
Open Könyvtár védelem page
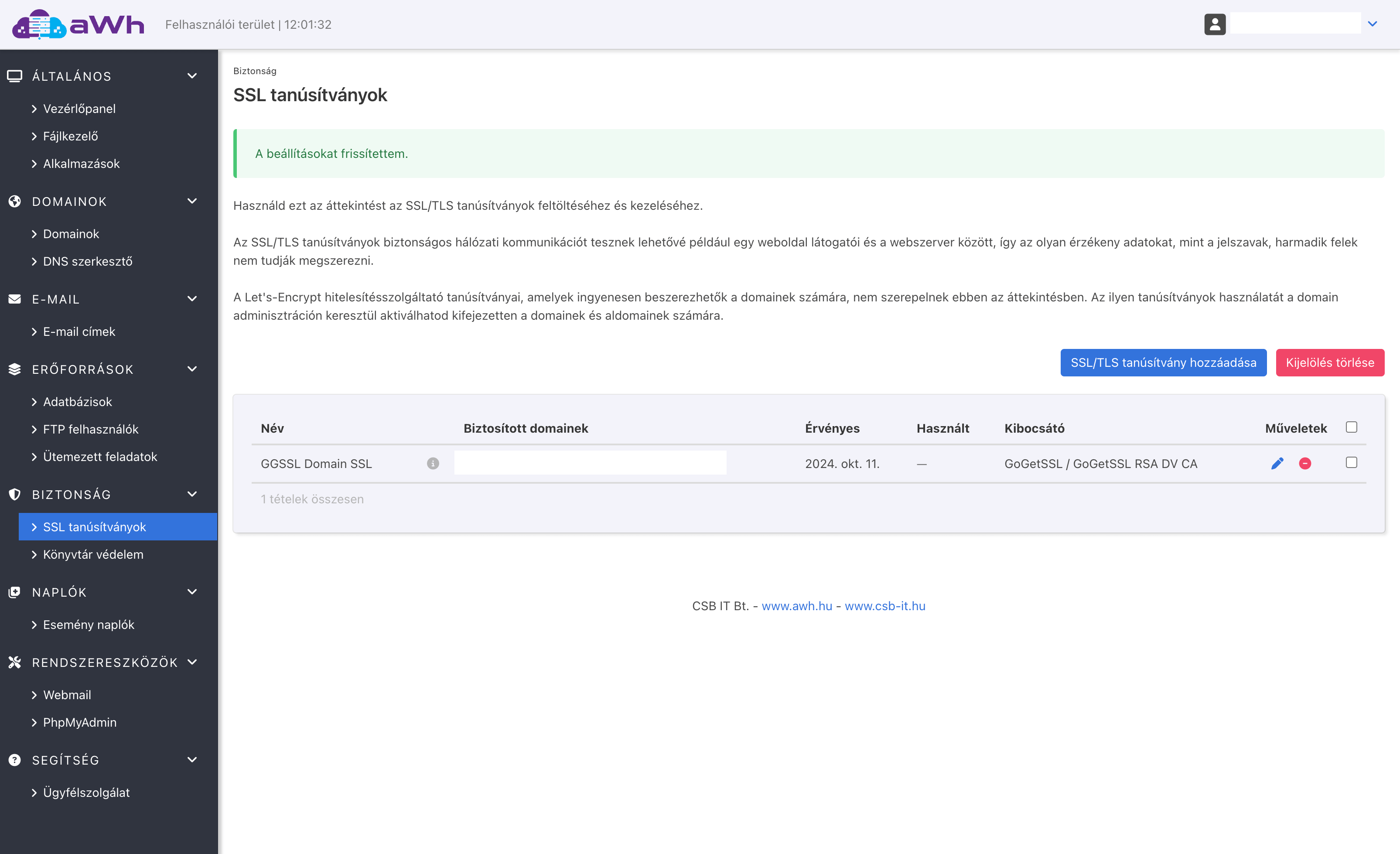click(93, 554)
